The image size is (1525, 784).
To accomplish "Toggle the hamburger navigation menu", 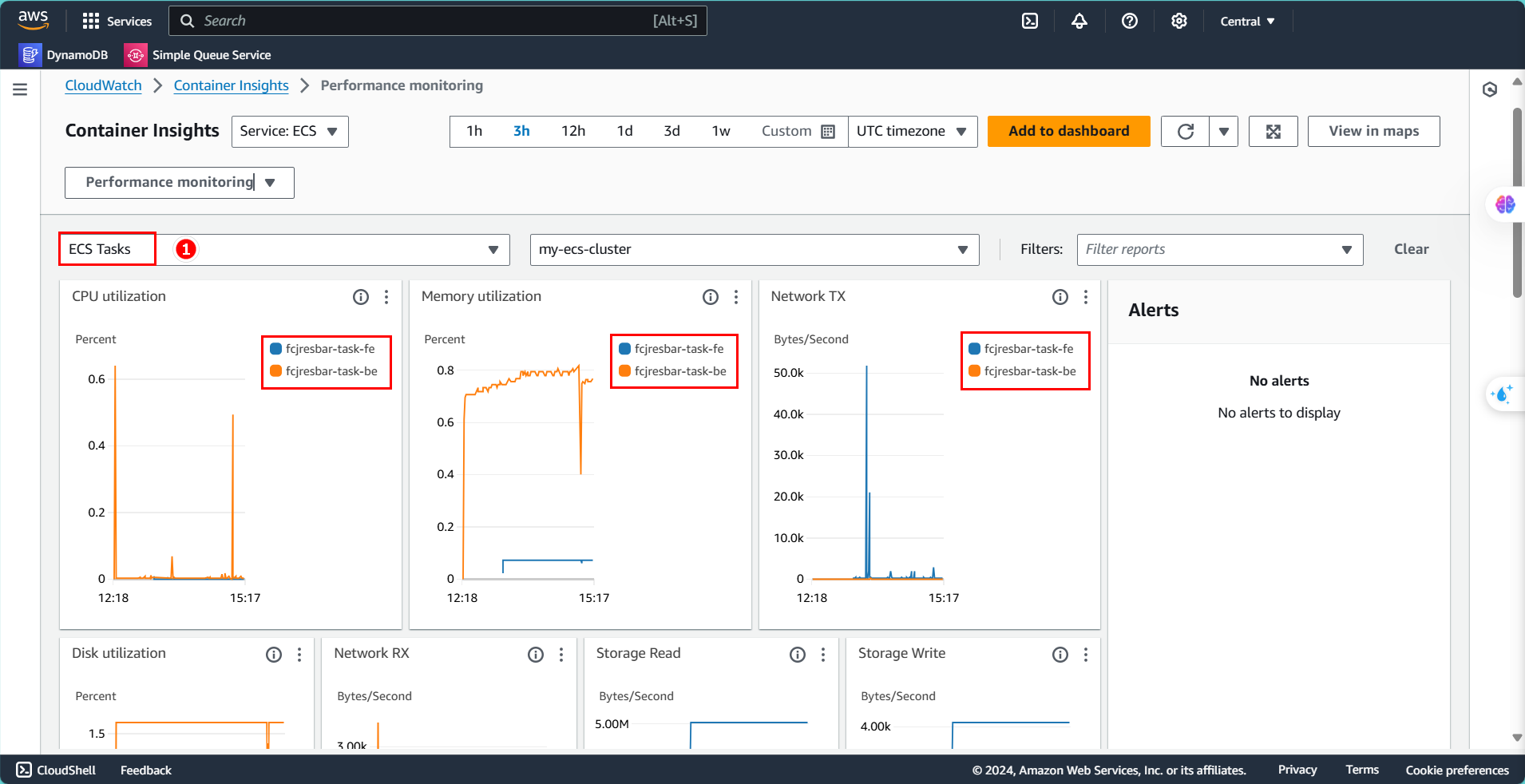I will (20, 89).
